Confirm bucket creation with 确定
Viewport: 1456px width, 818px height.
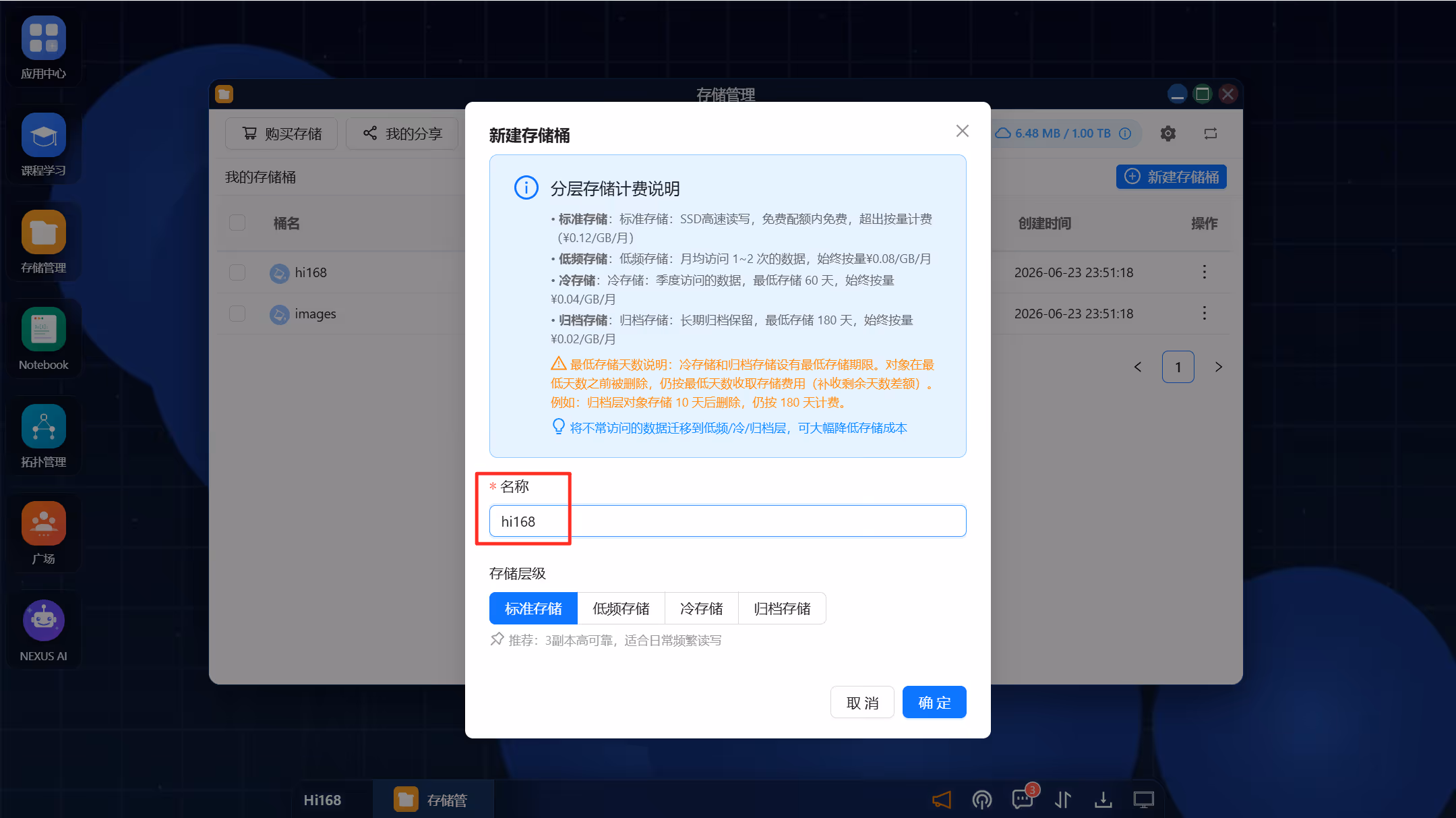[x=934, y=702]
